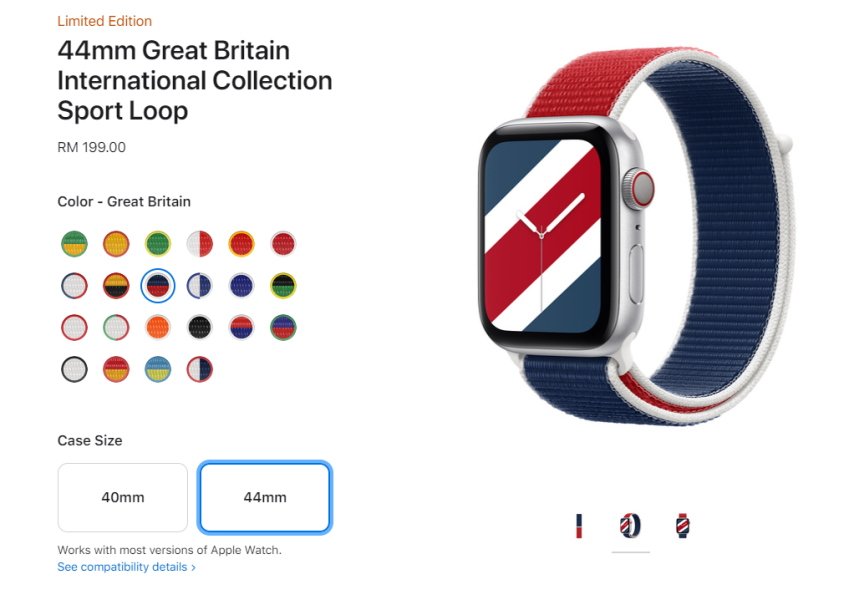
Task: Select the 44mm case size option
Action: click(265, 497)
